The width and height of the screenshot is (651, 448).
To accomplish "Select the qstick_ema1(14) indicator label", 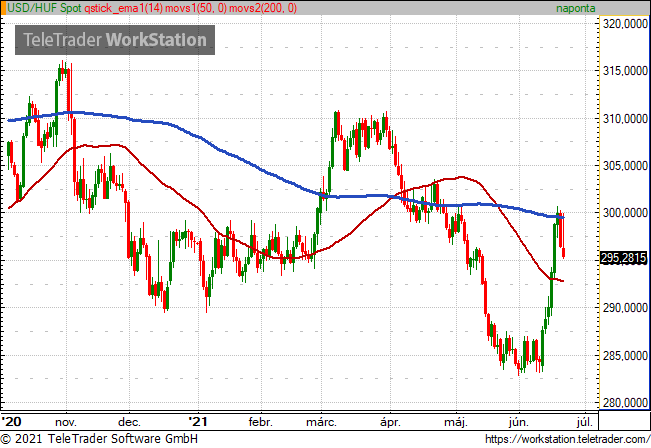I will 123,8.
